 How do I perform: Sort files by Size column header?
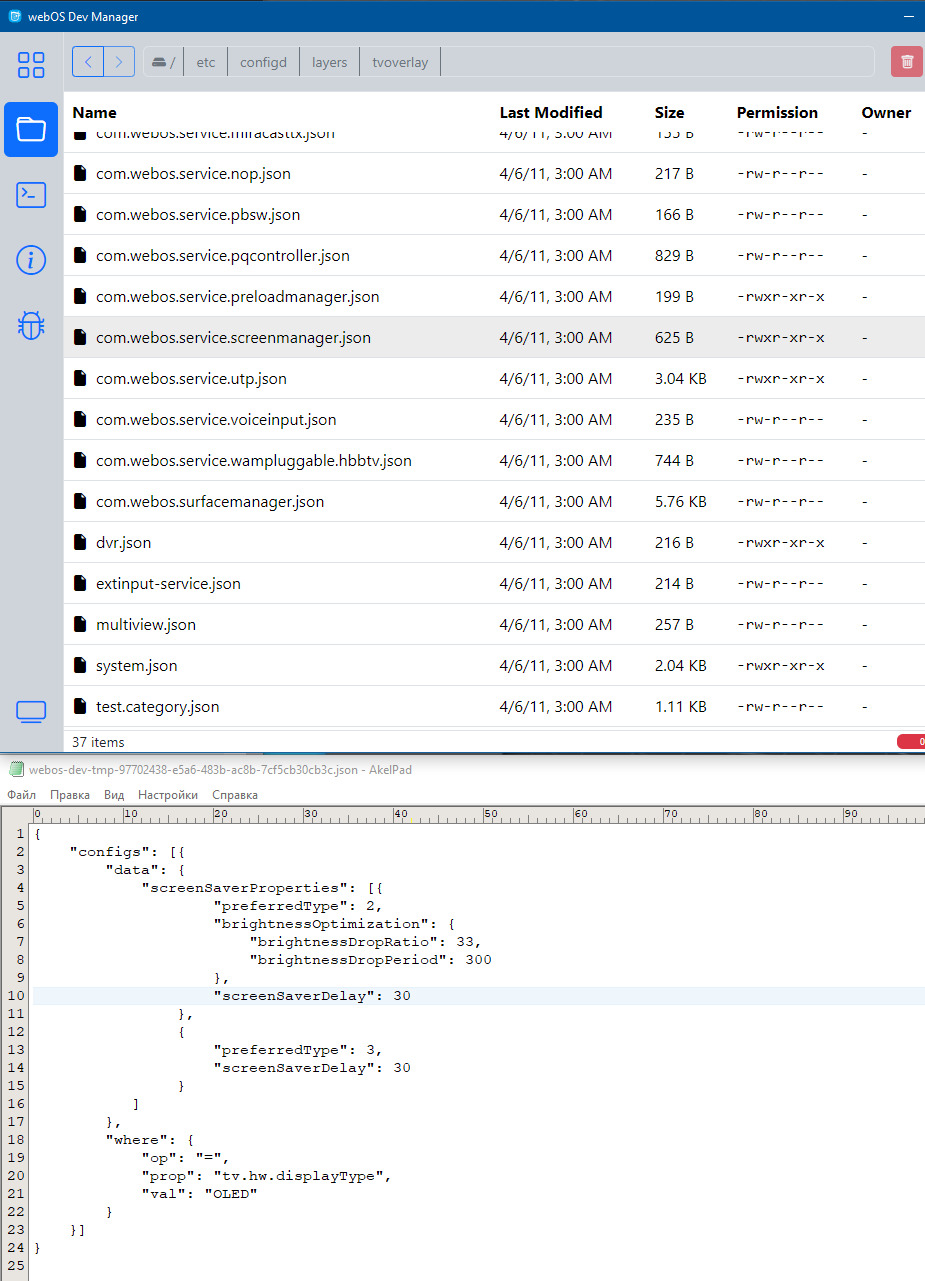click(669, 113)
